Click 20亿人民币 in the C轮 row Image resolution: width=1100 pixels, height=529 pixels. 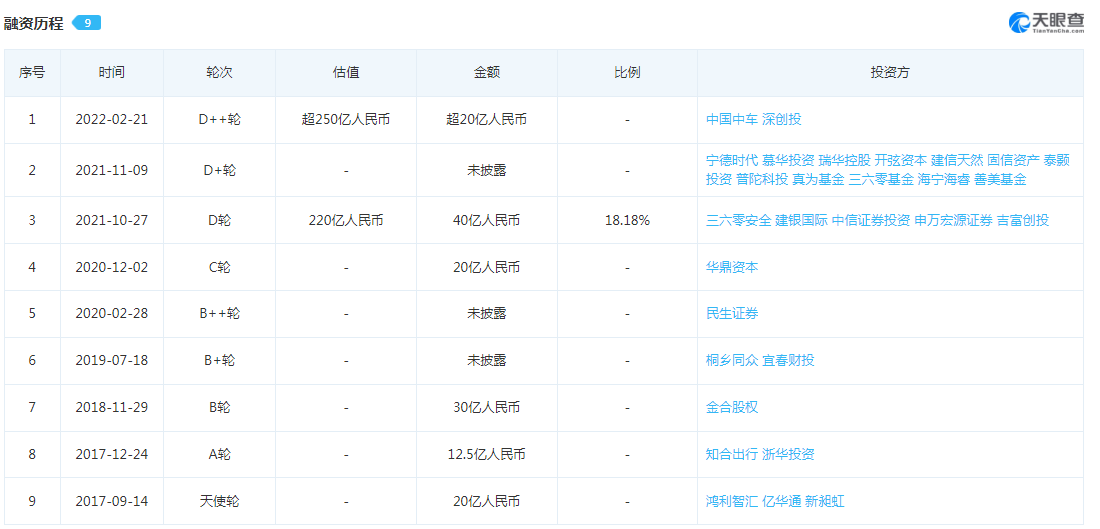[x=487, y=267]
